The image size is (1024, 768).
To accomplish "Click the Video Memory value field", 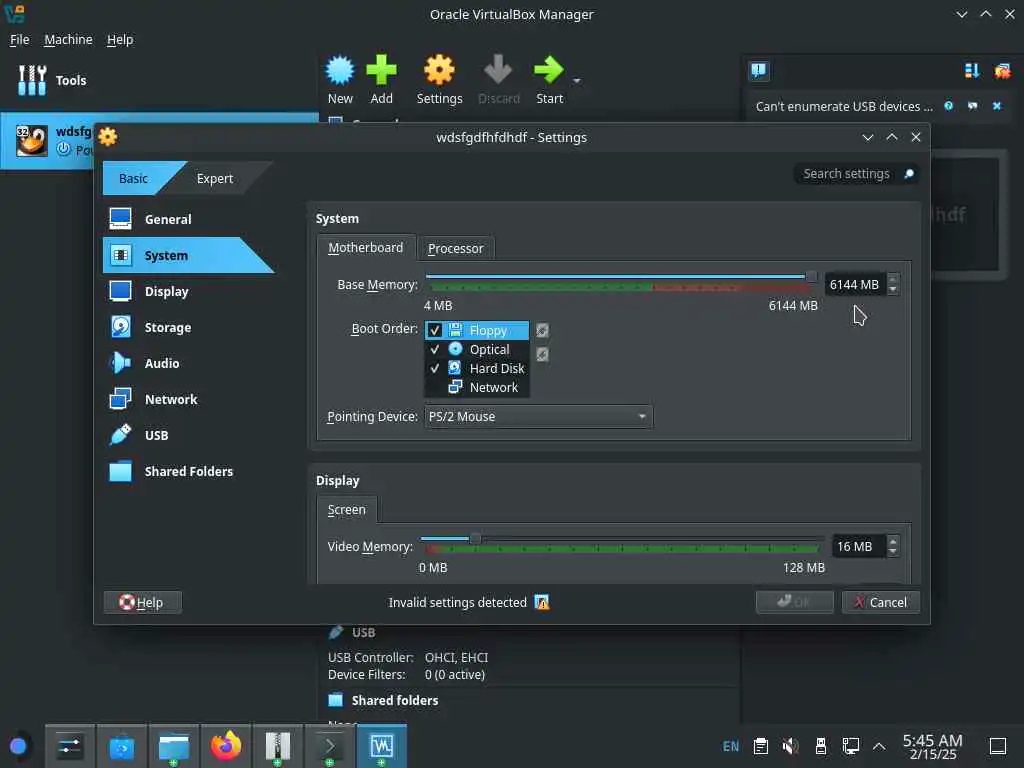I will (x=858, y=547).
